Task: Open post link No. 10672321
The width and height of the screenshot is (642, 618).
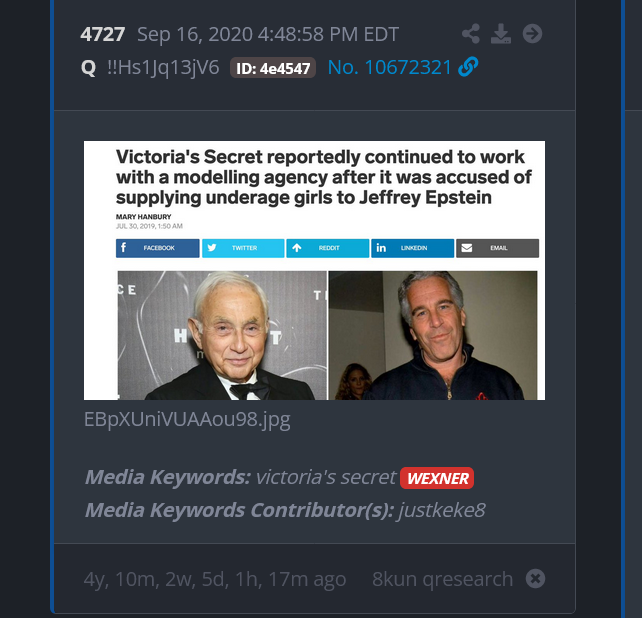Action: pyautogui.click(x=389, y=67)
